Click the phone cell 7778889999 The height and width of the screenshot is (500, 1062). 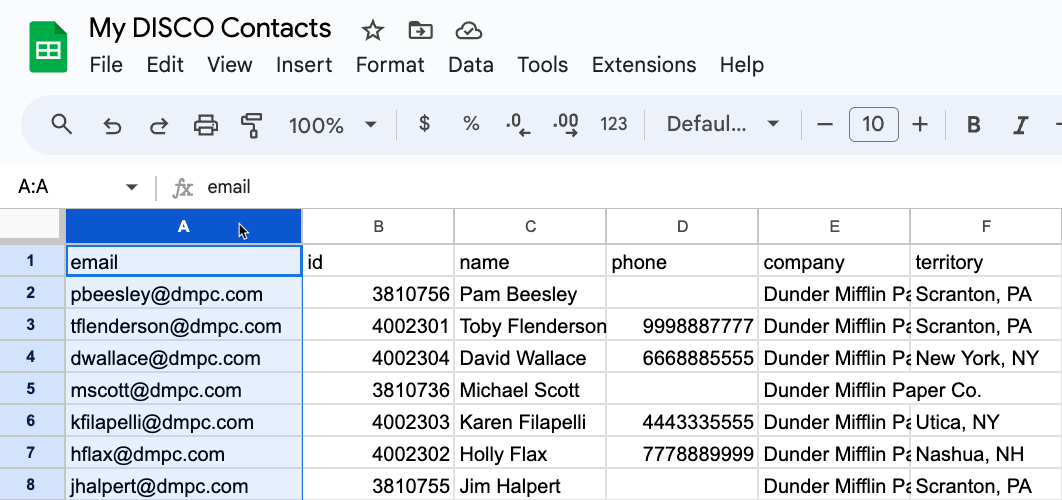click(x=682, y=453)
